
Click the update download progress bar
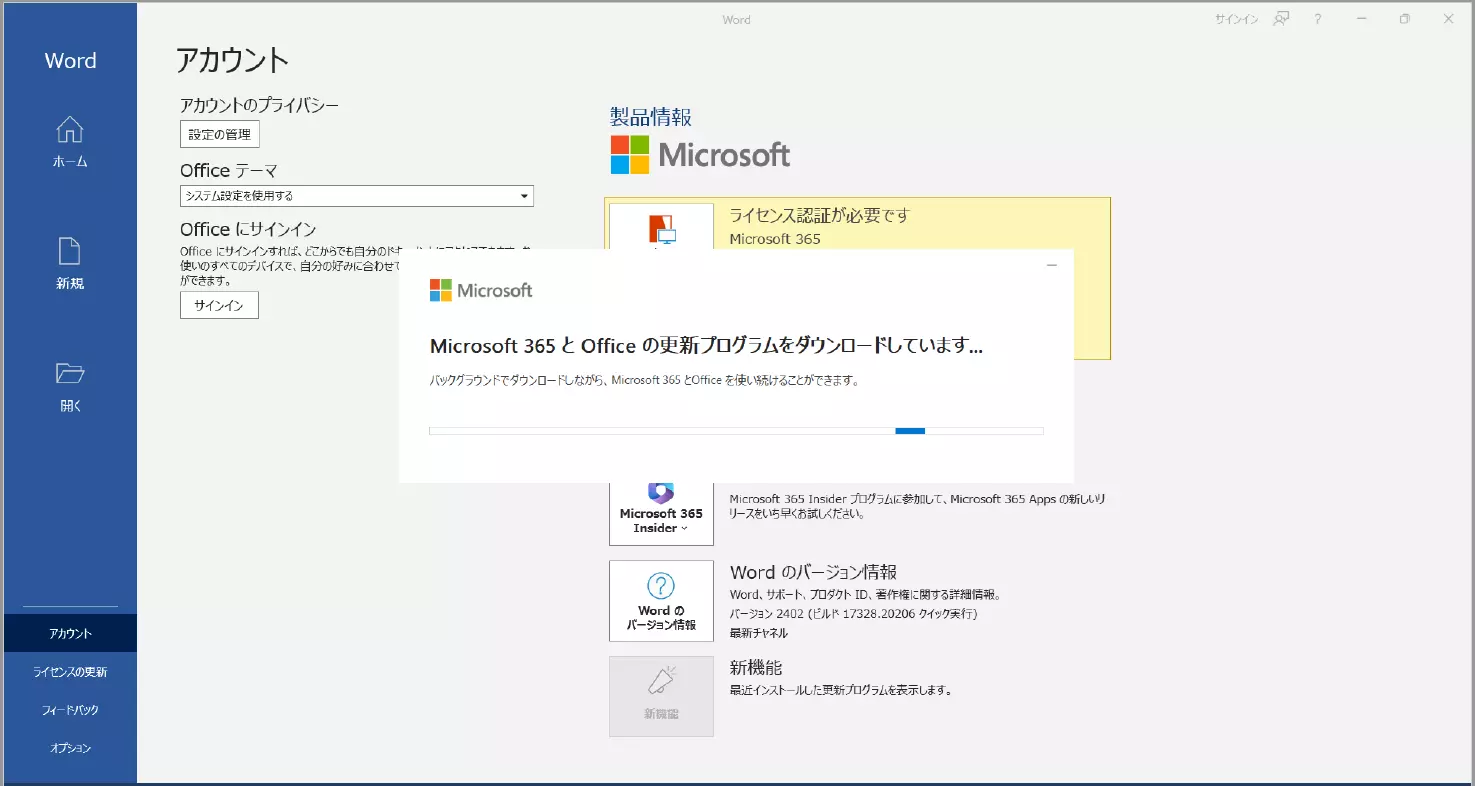(736, 431)
